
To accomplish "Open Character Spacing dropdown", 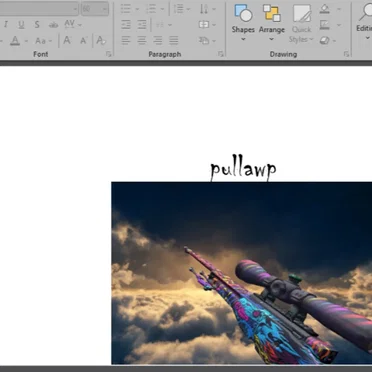I will point(73,24).
